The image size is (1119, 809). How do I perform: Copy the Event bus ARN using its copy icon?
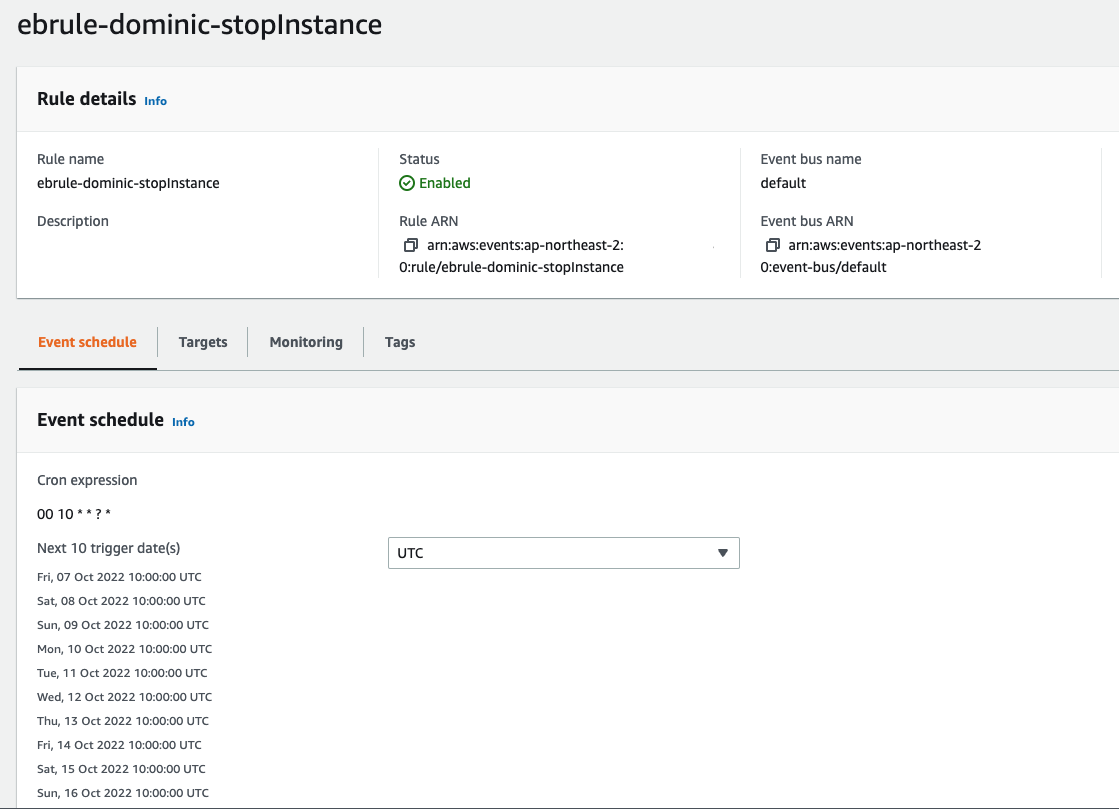772,245
